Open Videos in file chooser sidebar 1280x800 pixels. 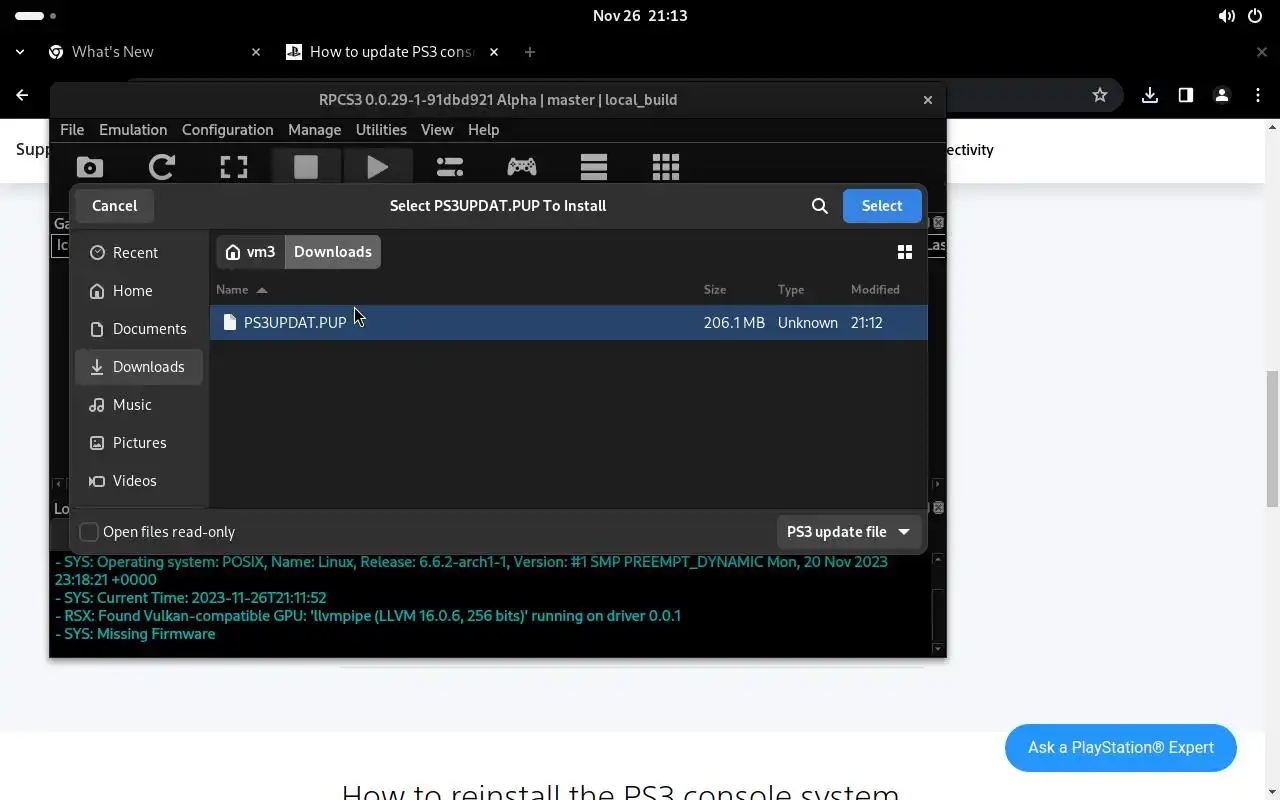pyautogui.click(x=140, y=481)
